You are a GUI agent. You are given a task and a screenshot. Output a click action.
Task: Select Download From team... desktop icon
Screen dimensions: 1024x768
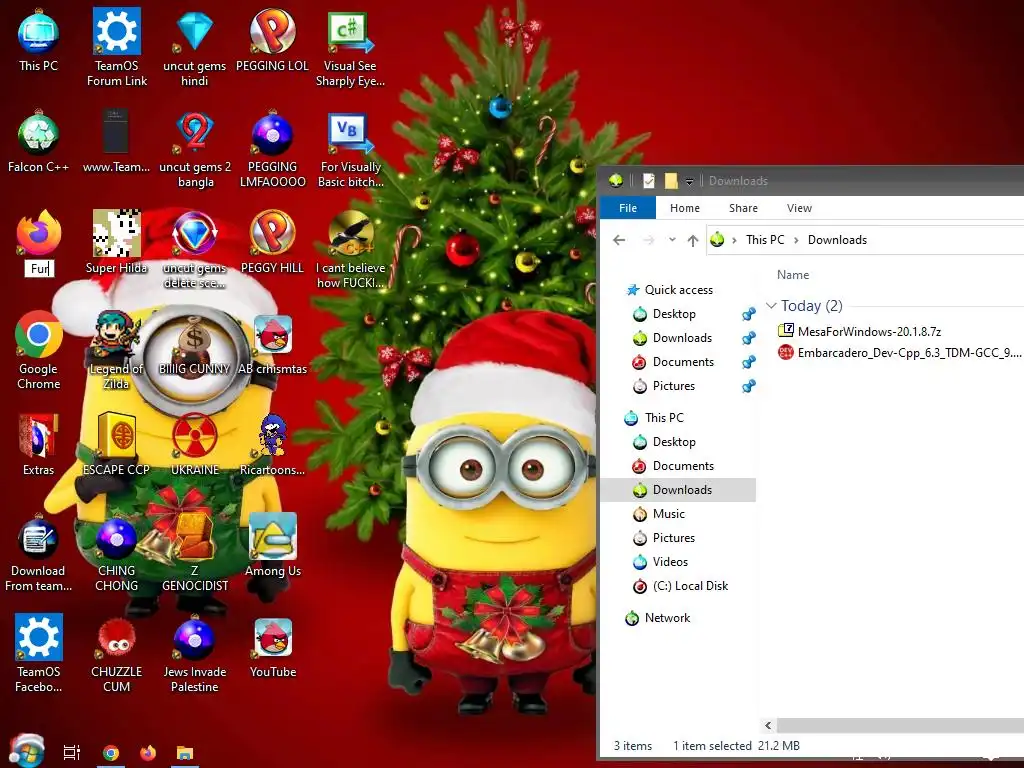pos(39,554)
